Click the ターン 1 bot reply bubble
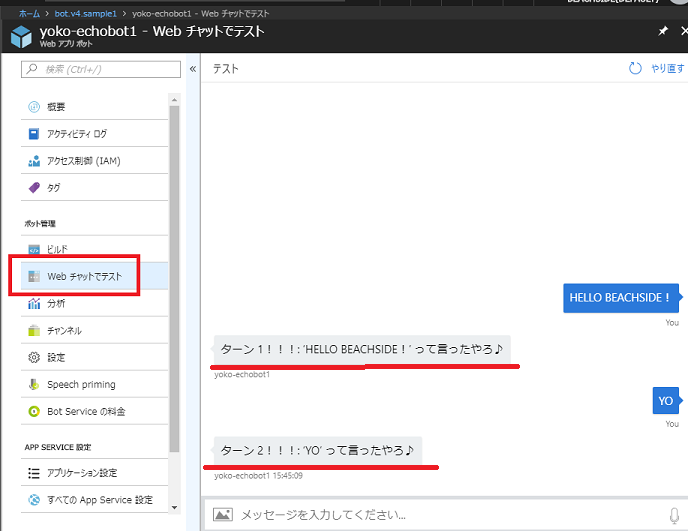The height and width of the screenshot is (531, 688). [x=362, y=349]
